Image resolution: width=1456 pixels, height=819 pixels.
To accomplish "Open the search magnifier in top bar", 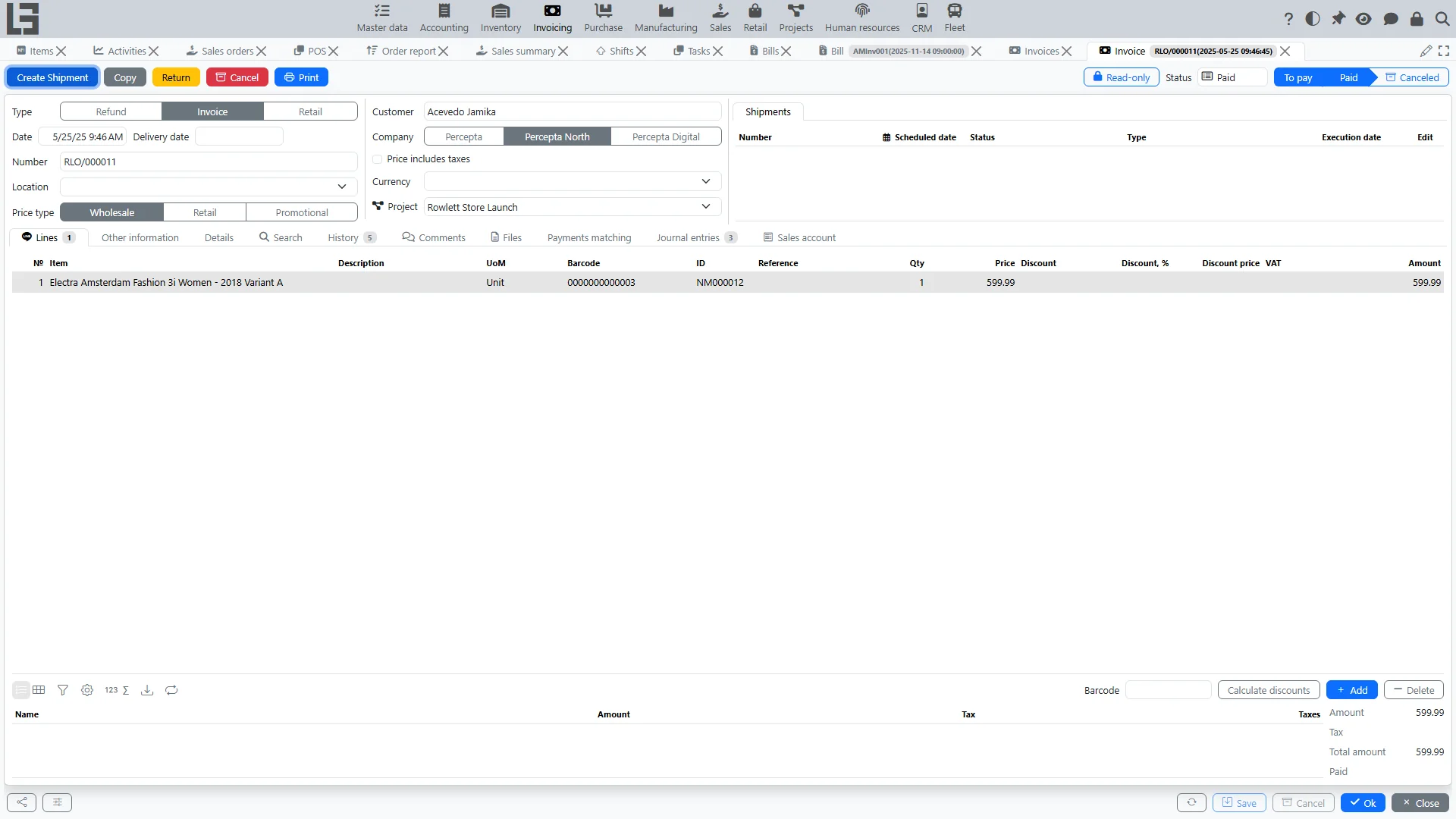I will coord(1442,19).
